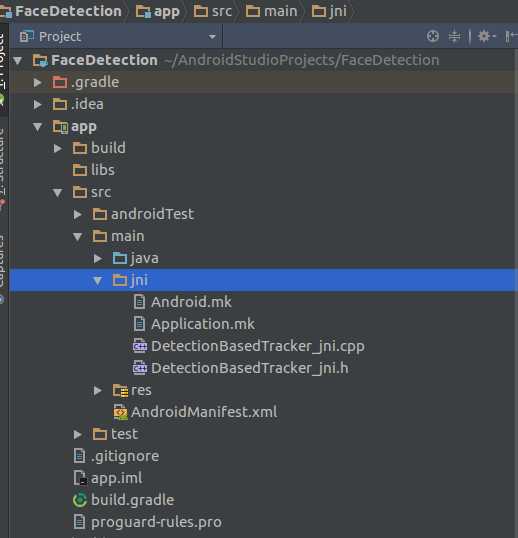Click the AndroidManifest.xml file icon
This screenshot has height=538, width=518.
[120, 412]
